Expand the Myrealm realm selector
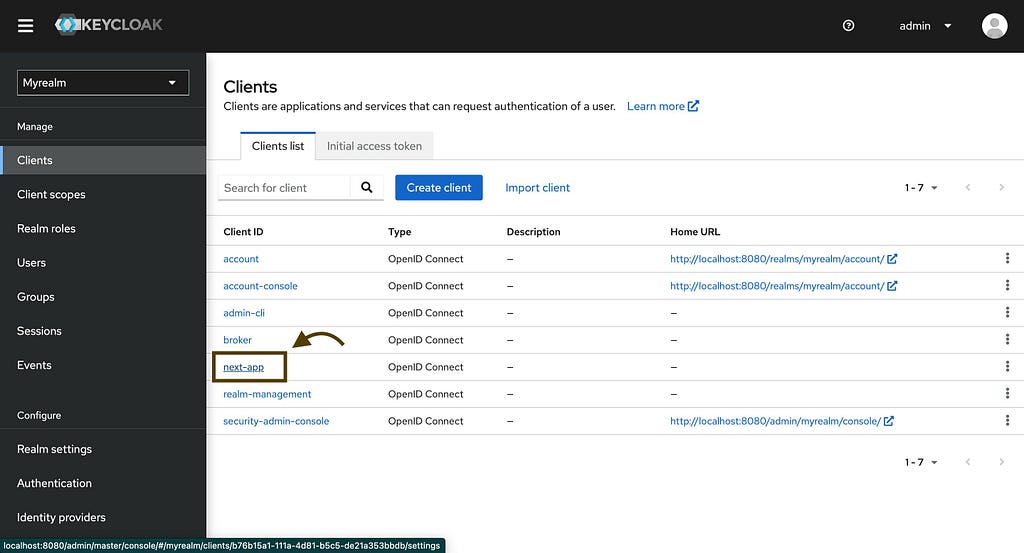The height and width of the screenshot is (553, 1024). (102, 83)
